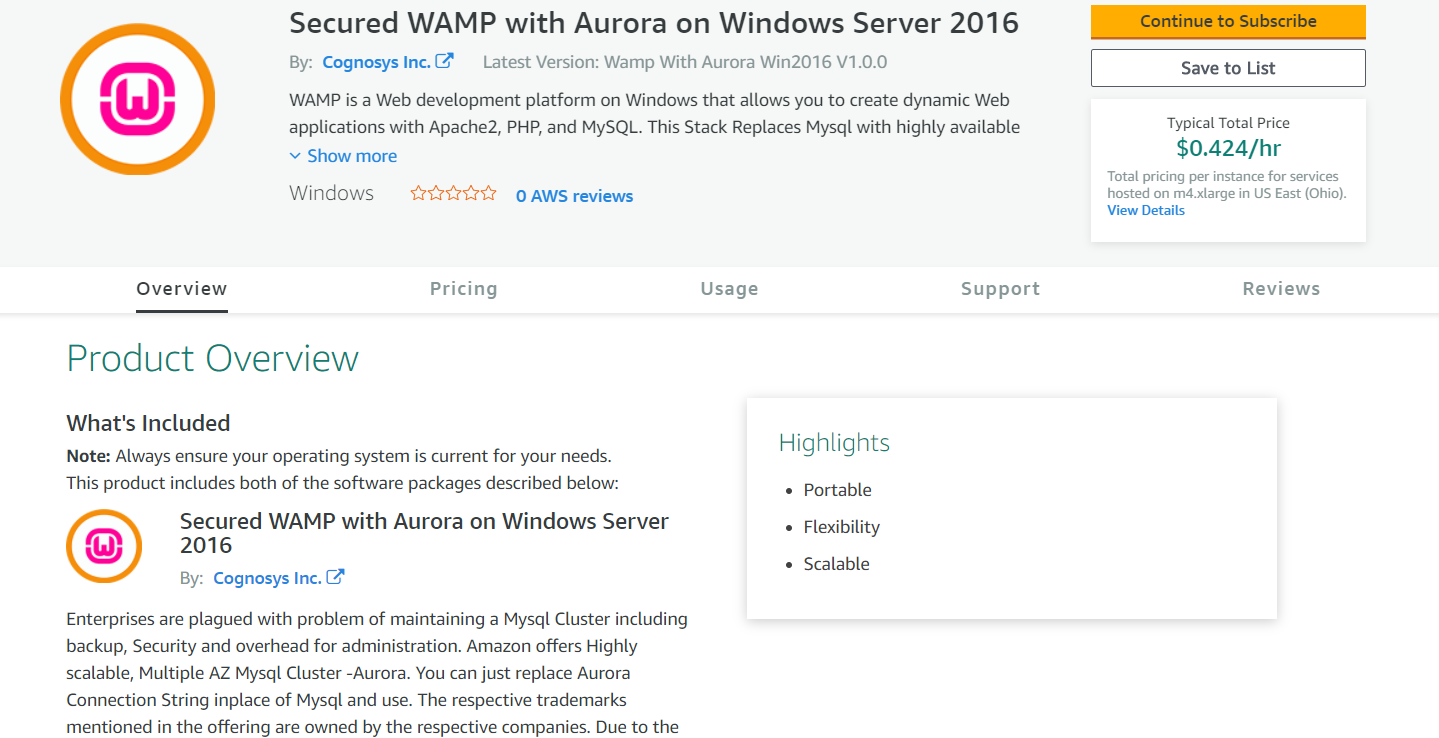Switch to the Overview tab
Viewport: 1439px width, 738px height.
pyautogui.click(x=182, y=289)
